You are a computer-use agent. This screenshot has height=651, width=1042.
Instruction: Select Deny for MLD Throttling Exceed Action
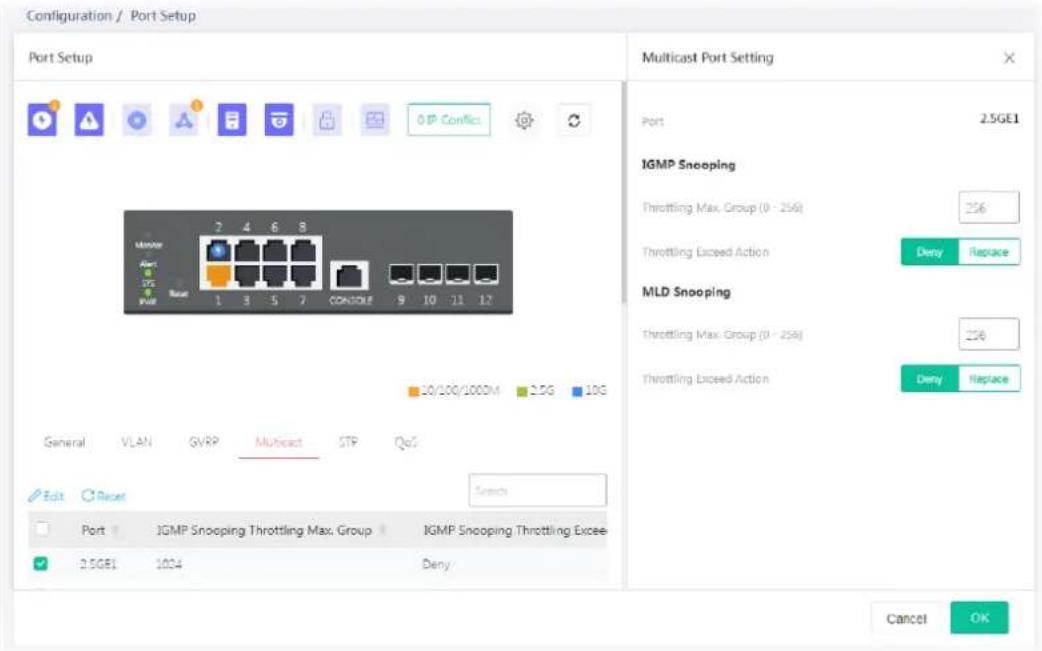(x=930, y=379)
